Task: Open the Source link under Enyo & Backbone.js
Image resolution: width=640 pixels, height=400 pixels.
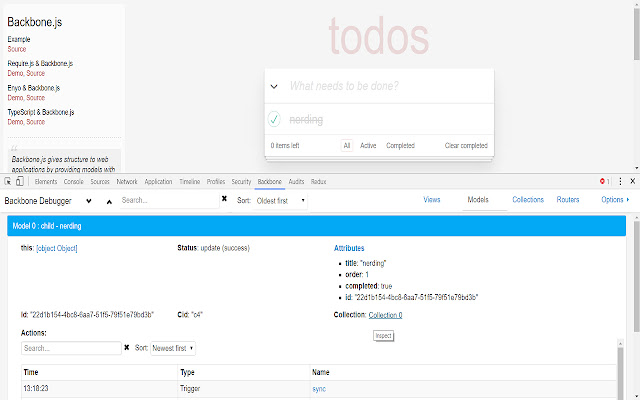Action: pos(36,98)
